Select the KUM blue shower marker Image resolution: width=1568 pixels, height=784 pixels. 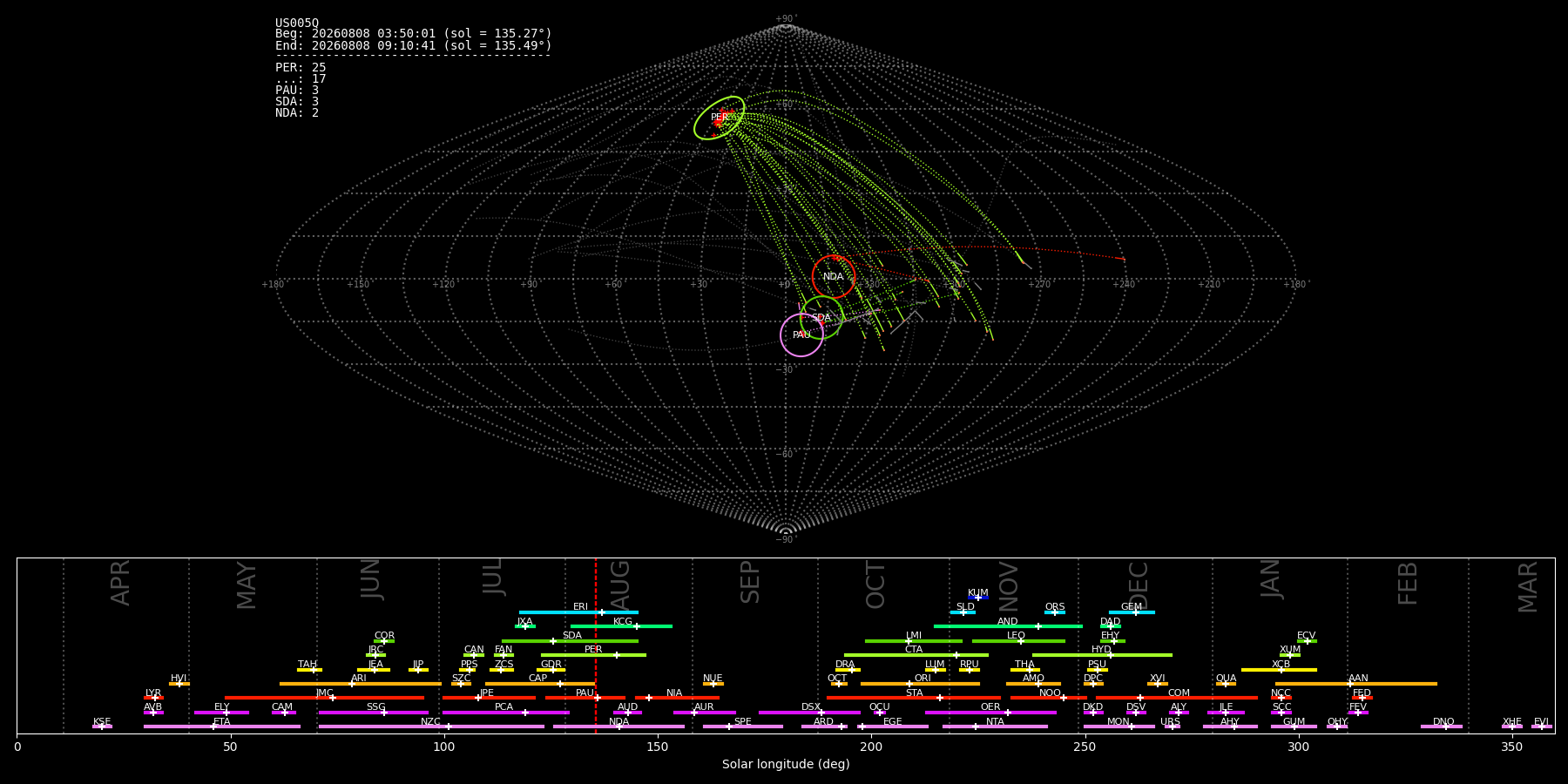pyautogui.click(x=978, y=598)
